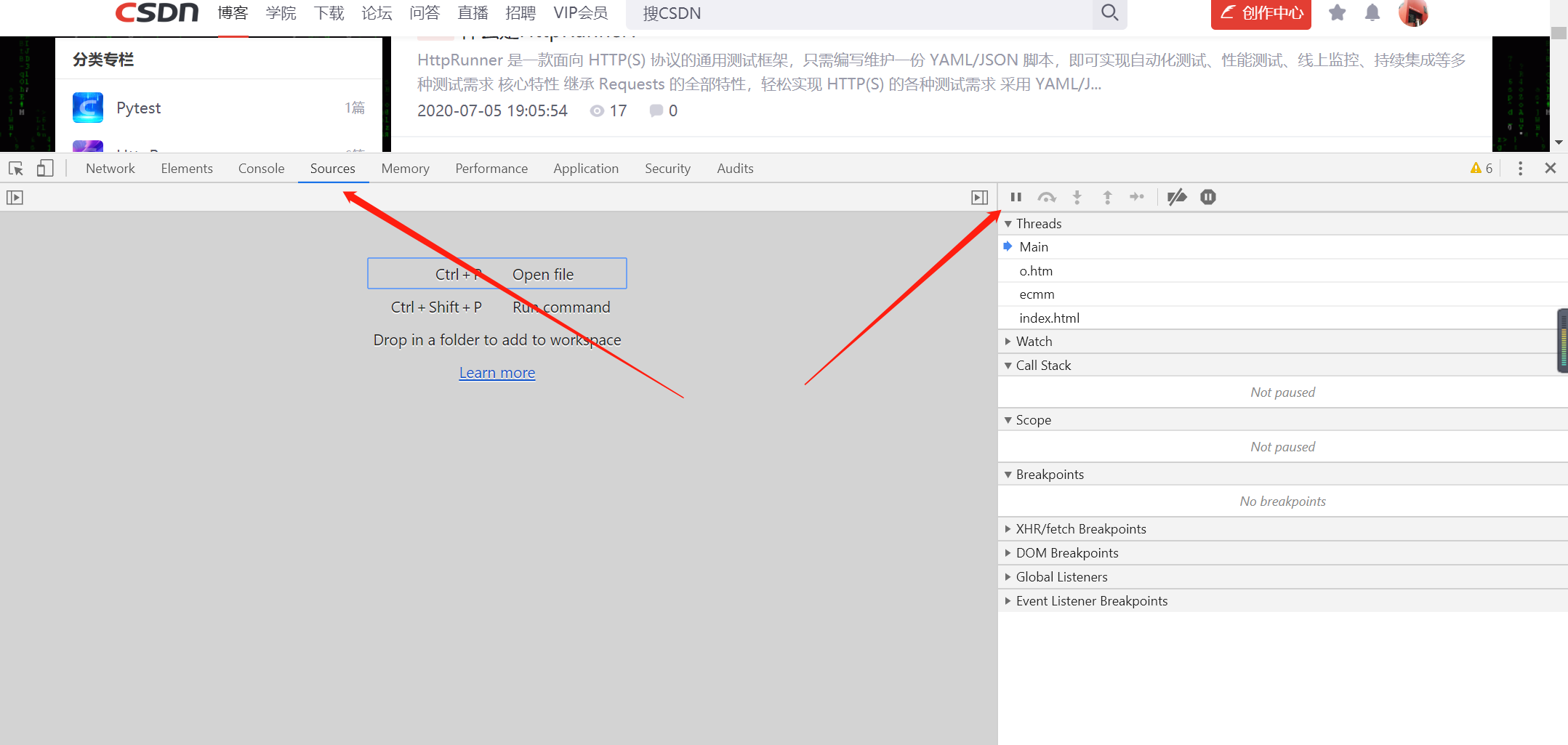Expand the Global Listeners section
Viewport: 1568px width, 745px height.
[x=1008, y=577]
